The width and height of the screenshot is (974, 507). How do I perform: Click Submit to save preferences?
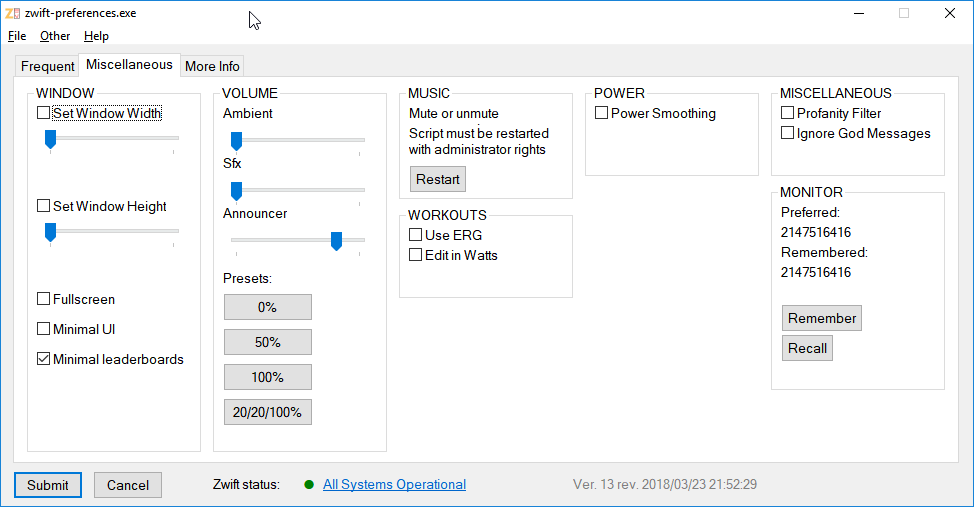tap(48, 485)
